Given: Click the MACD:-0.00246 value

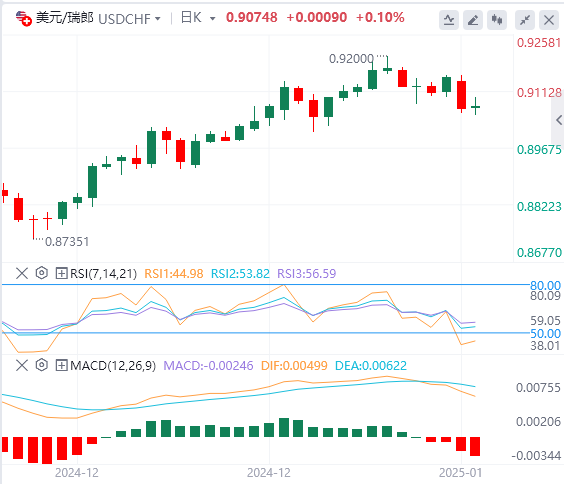Looking at the screenshot, I should (x=208, y=366).
